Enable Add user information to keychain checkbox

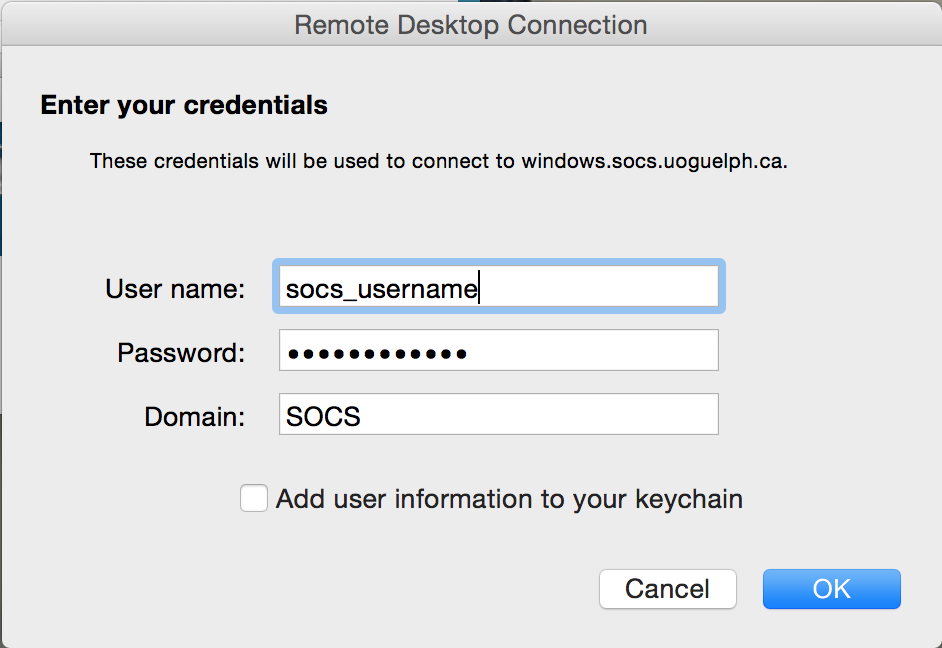254,498
